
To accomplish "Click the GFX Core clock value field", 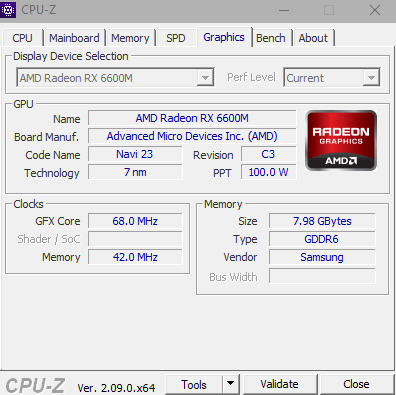I will click(x=135, y=221).
